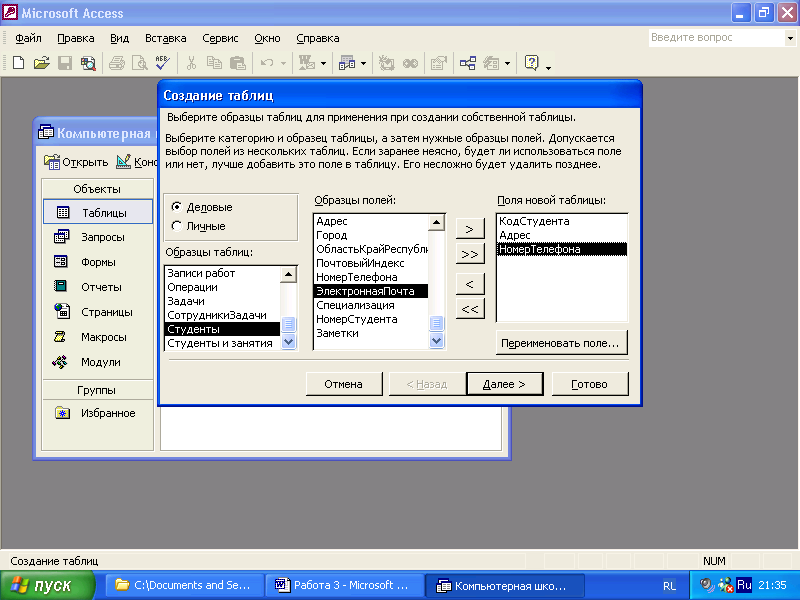Click the New object toolbar icon
This screenshot has width=800, height=600.
tap(491, 63)
